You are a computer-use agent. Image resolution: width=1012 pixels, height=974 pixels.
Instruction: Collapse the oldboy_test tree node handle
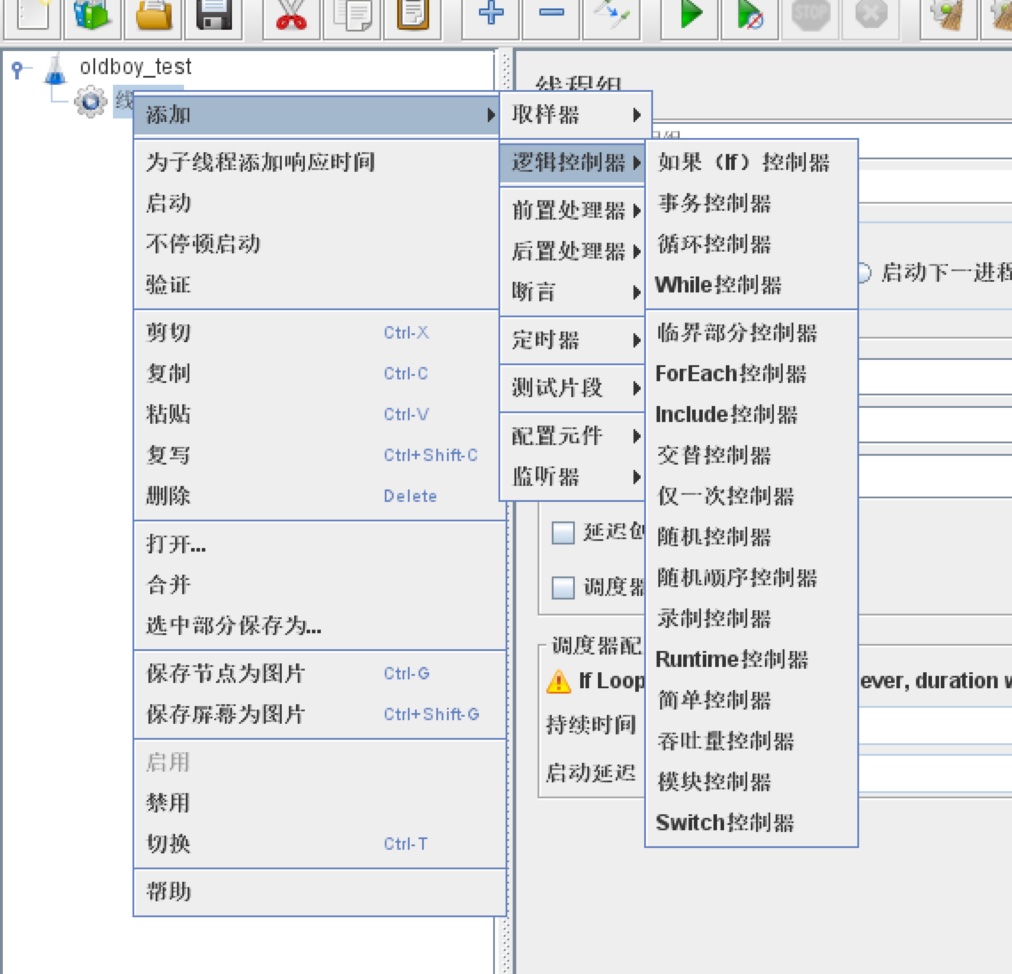pos(17,68)
